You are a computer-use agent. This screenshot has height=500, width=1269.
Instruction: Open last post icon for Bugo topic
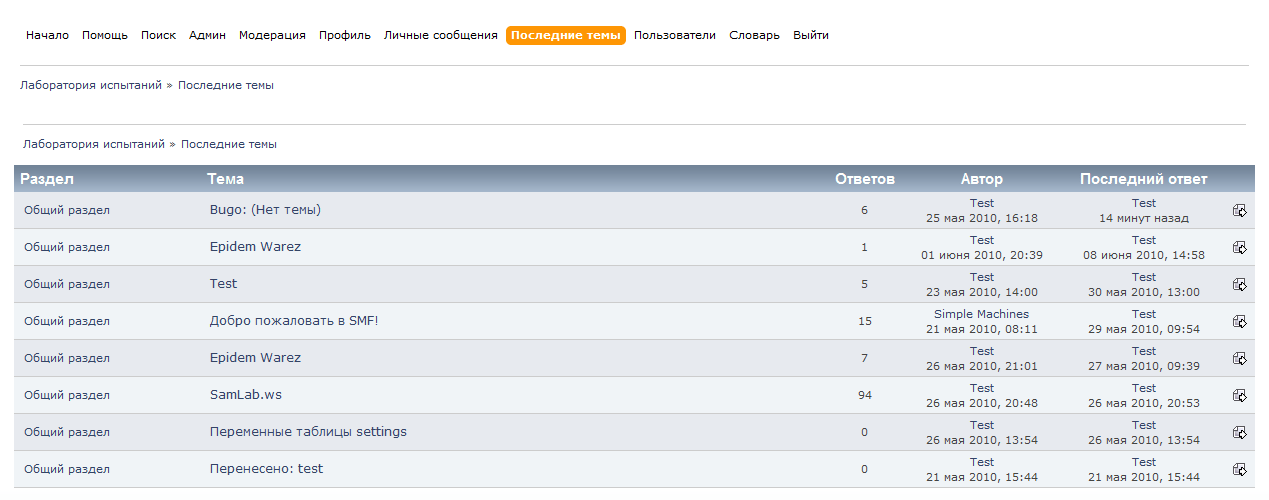tap(1239, 210)
